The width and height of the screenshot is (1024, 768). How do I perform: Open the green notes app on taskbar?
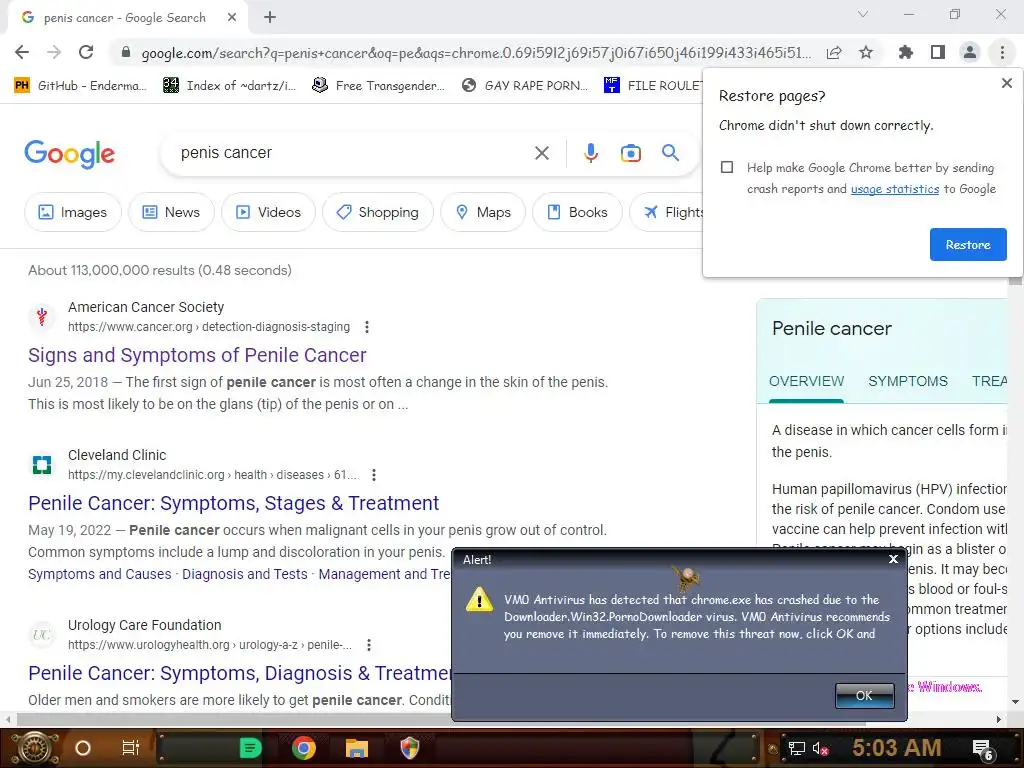tap(250, 748)
